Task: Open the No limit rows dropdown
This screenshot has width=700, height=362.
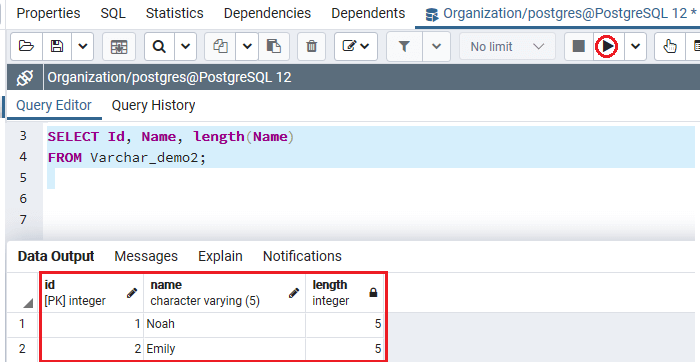Action: pyautogui.click(x=508, y=46)
